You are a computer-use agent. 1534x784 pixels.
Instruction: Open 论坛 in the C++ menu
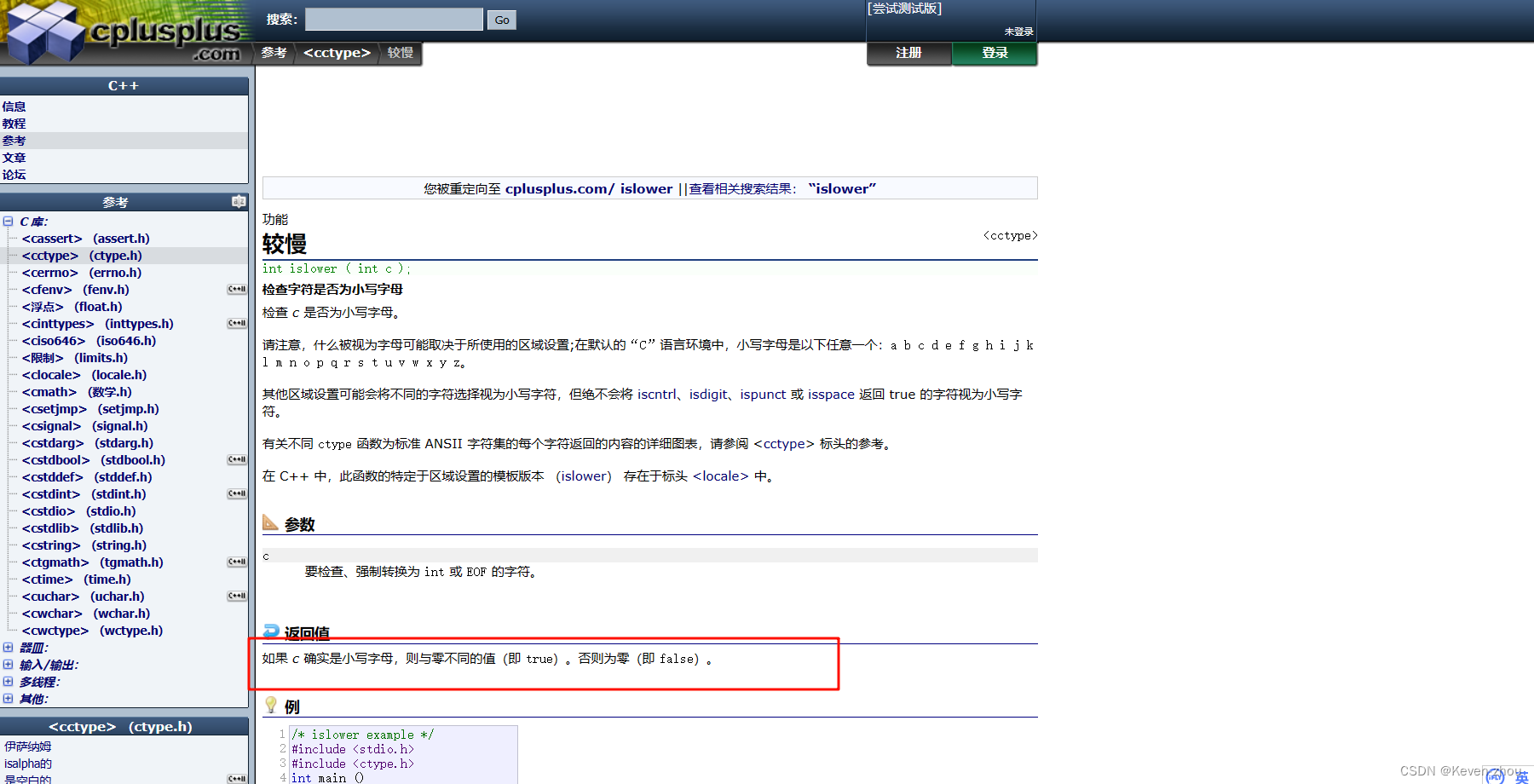[x=14, y=175]
